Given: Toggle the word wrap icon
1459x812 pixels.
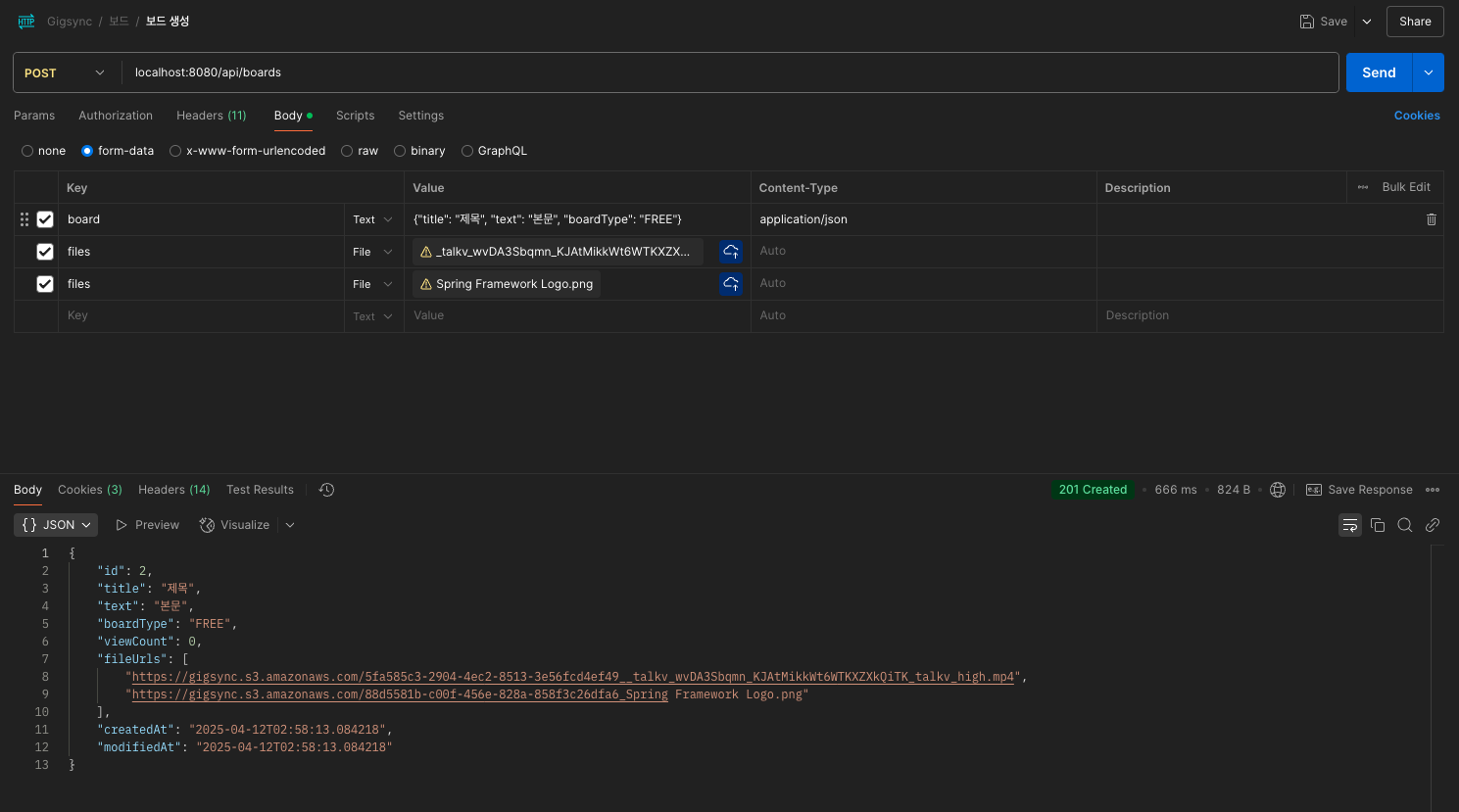Looking at the screenshot, I should coord(1350,525).
